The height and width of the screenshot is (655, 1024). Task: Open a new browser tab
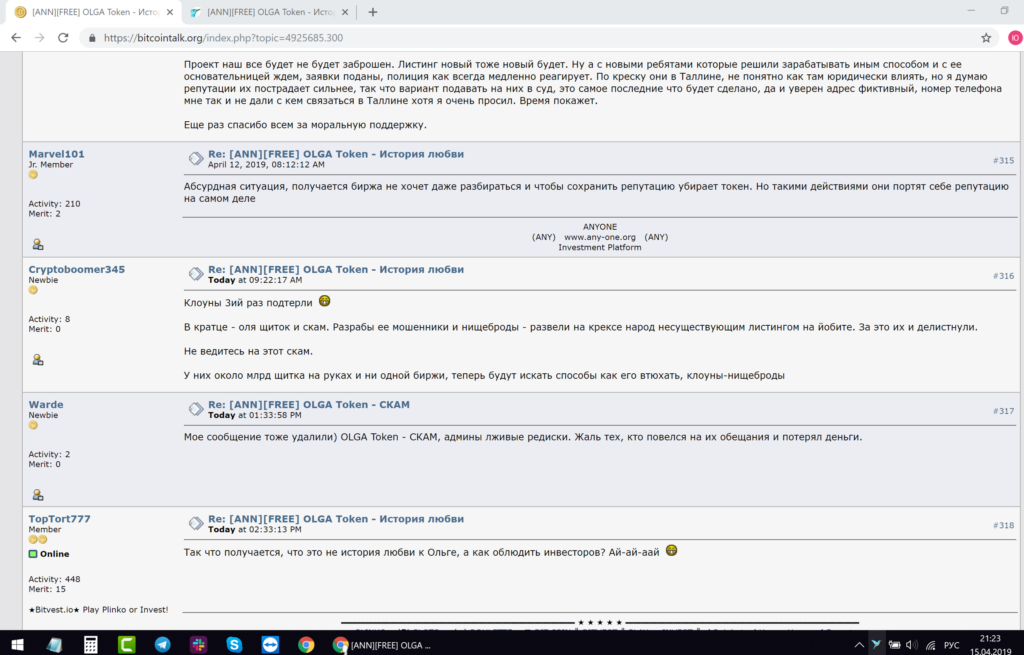click(x=372, y=12)
